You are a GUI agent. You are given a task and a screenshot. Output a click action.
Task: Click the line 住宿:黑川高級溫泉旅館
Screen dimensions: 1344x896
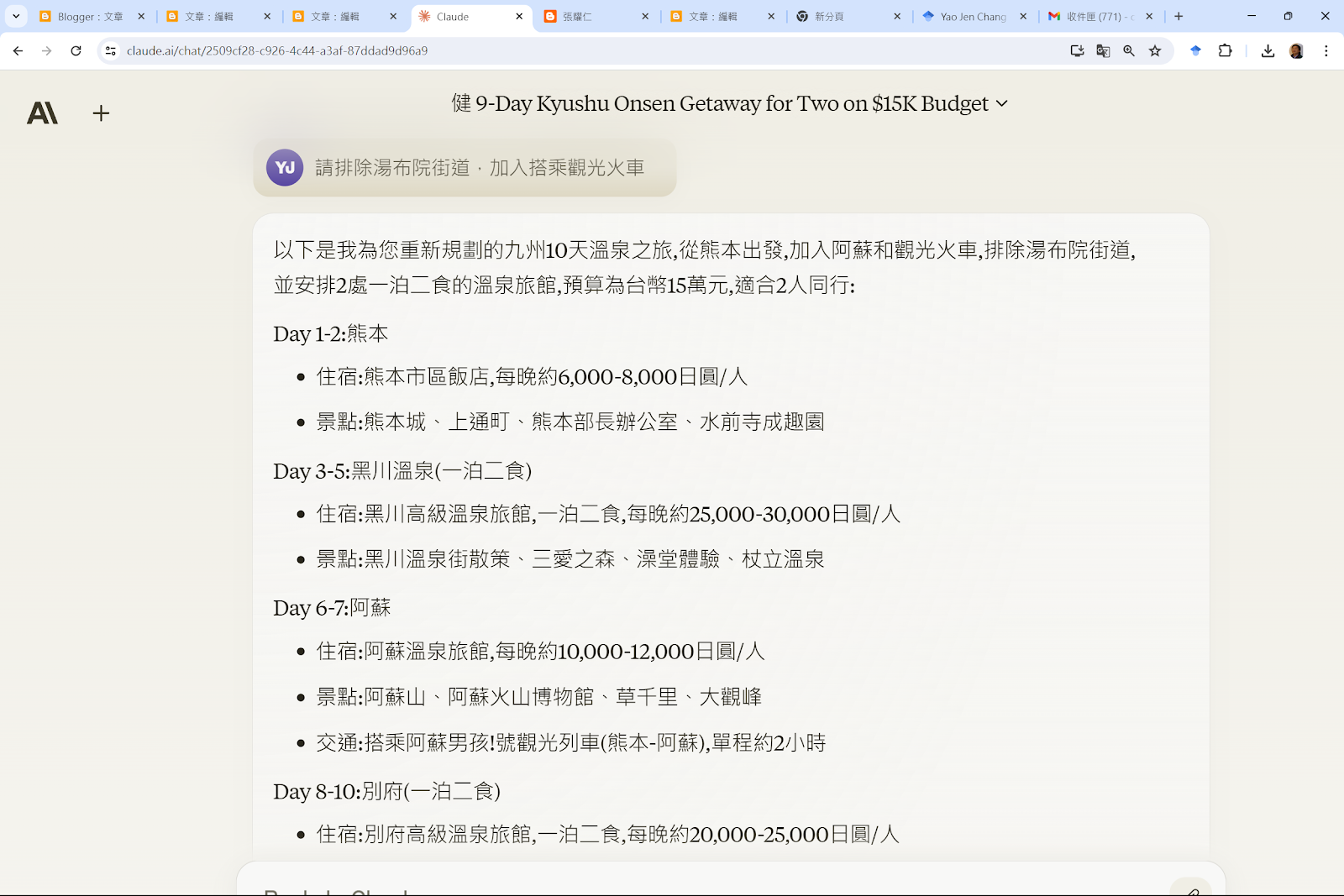click(608, 514)
